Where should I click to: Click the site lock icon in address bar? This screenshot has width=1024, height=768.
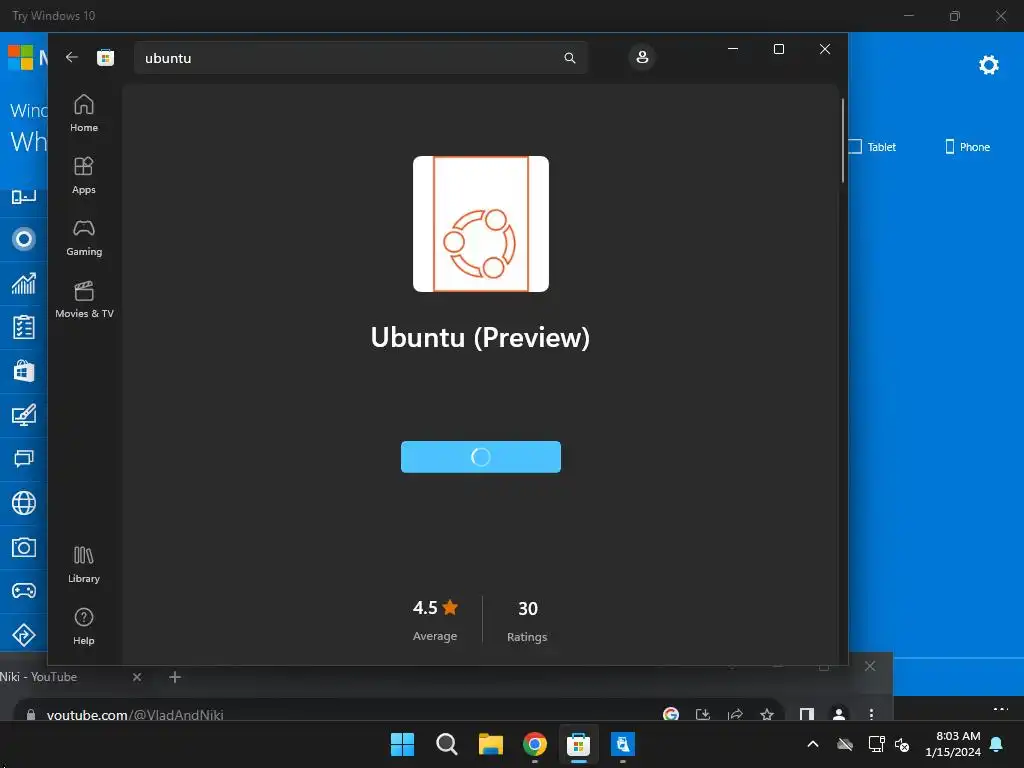pos(31,714)
